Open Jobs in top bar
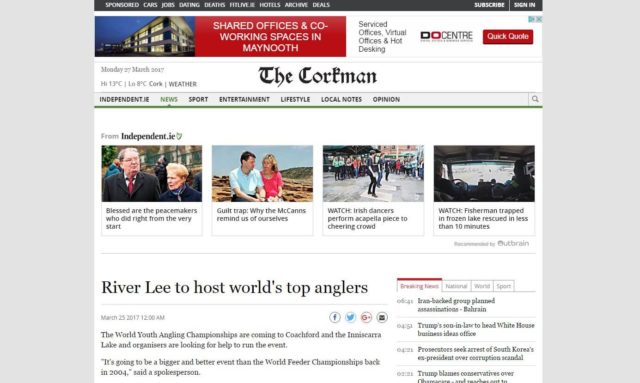The image size is (640, 383). click(168, 5)
